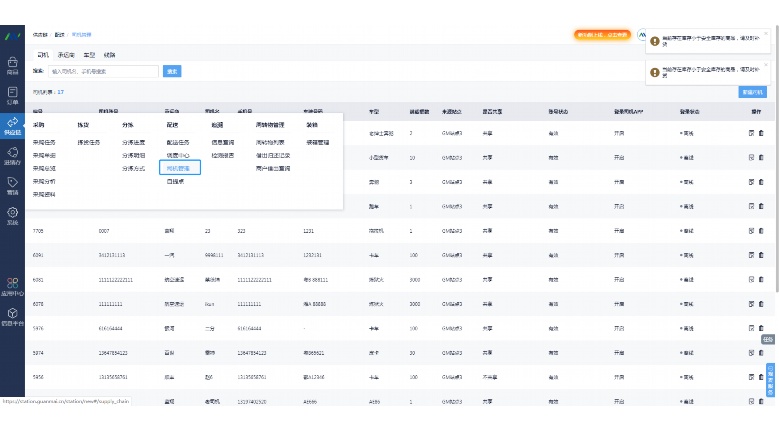This screenshot has height=431, width=779.
Task: Switch to the 线路 tab
Action: point(109,55)
